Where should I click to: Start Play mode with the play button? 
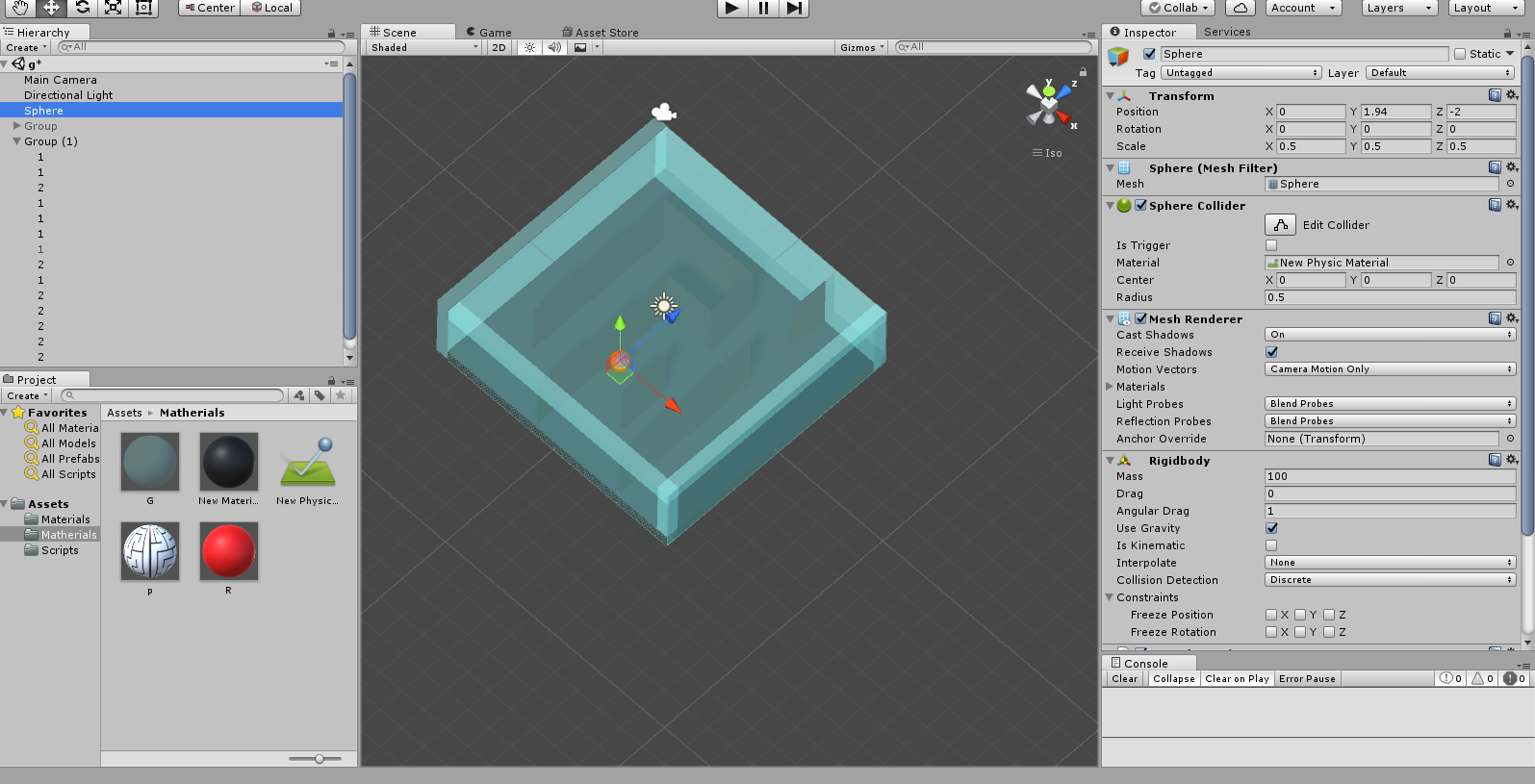click(732, 8)
